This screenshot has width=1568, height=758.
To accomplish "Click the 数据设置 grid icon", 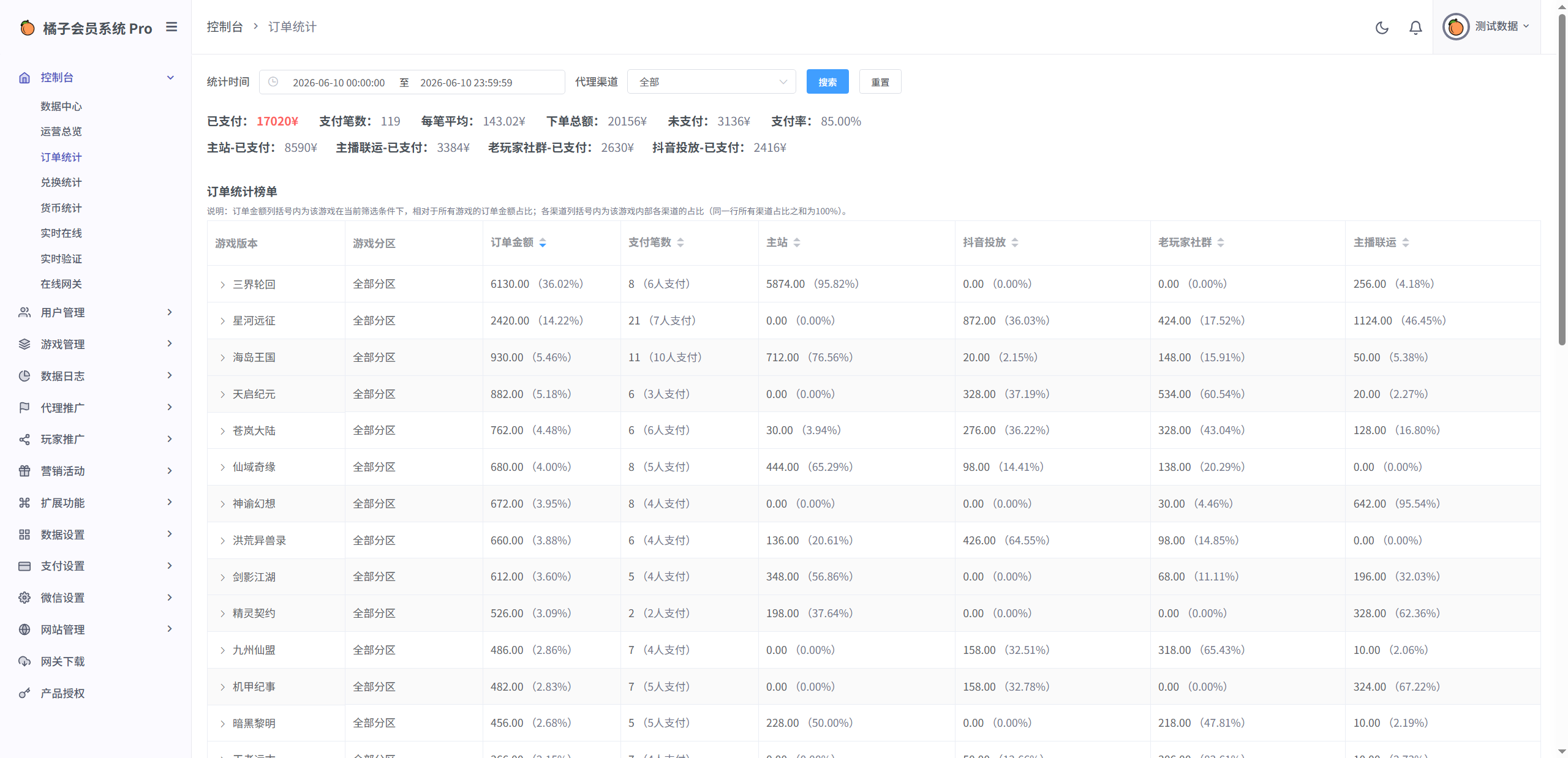I will point(24,535).
